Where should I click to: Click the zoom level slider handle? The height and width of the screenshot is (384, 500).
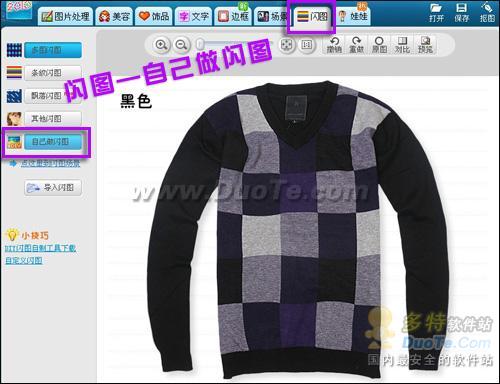(200, 44)
